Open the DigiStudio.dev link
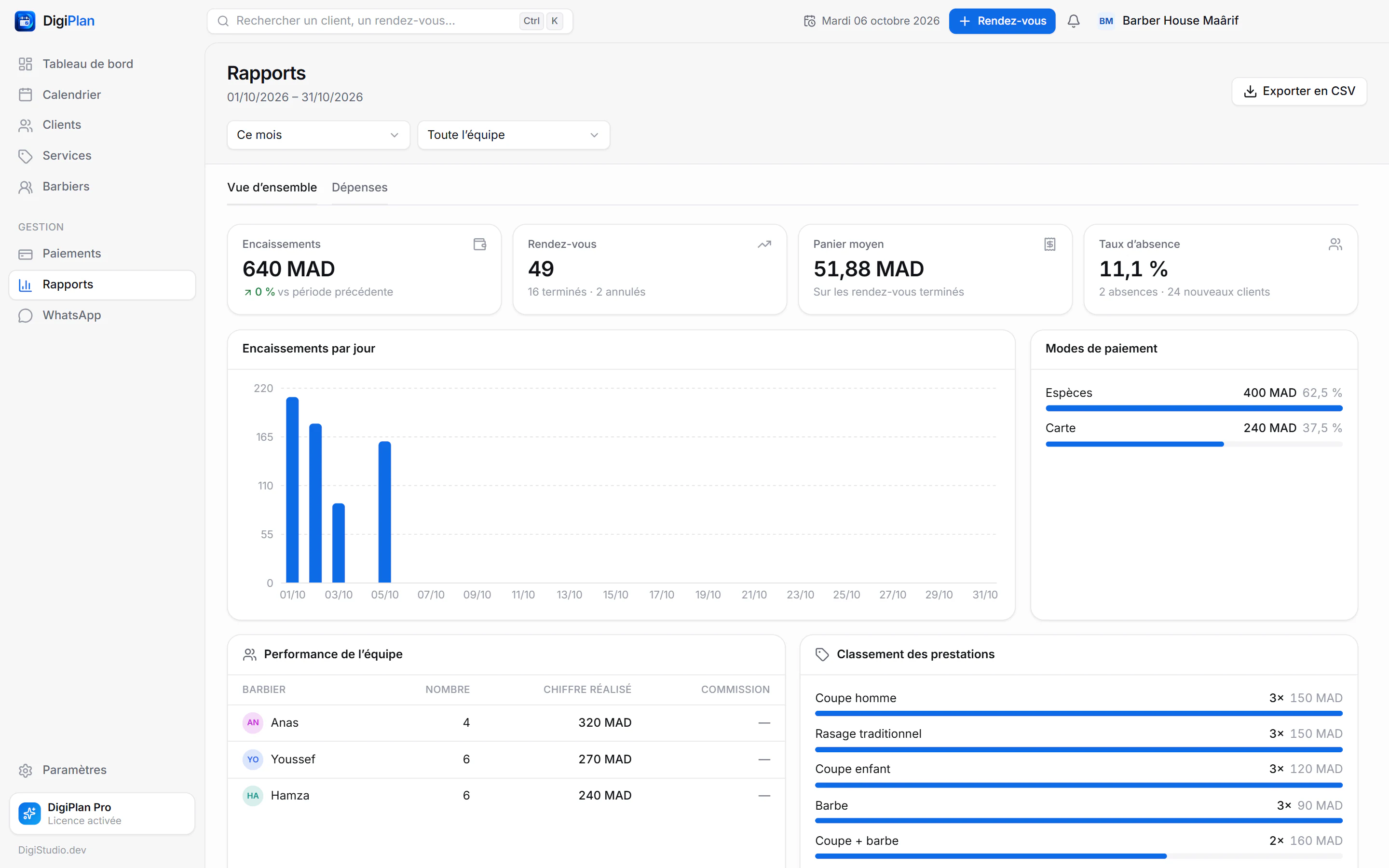Screen dimensions: 1389x868 click(52, 850)
